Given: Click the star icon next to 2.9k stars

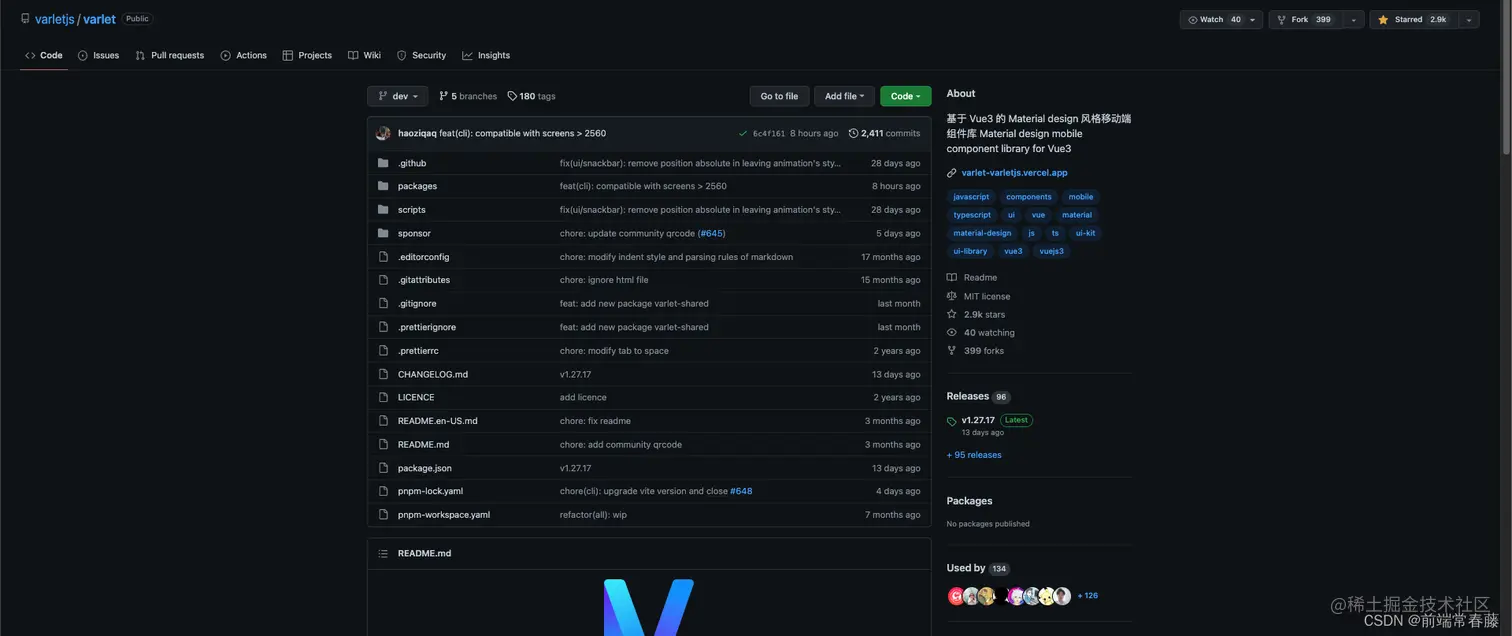Looking at the screenshot, I should [x=952, y=314].
